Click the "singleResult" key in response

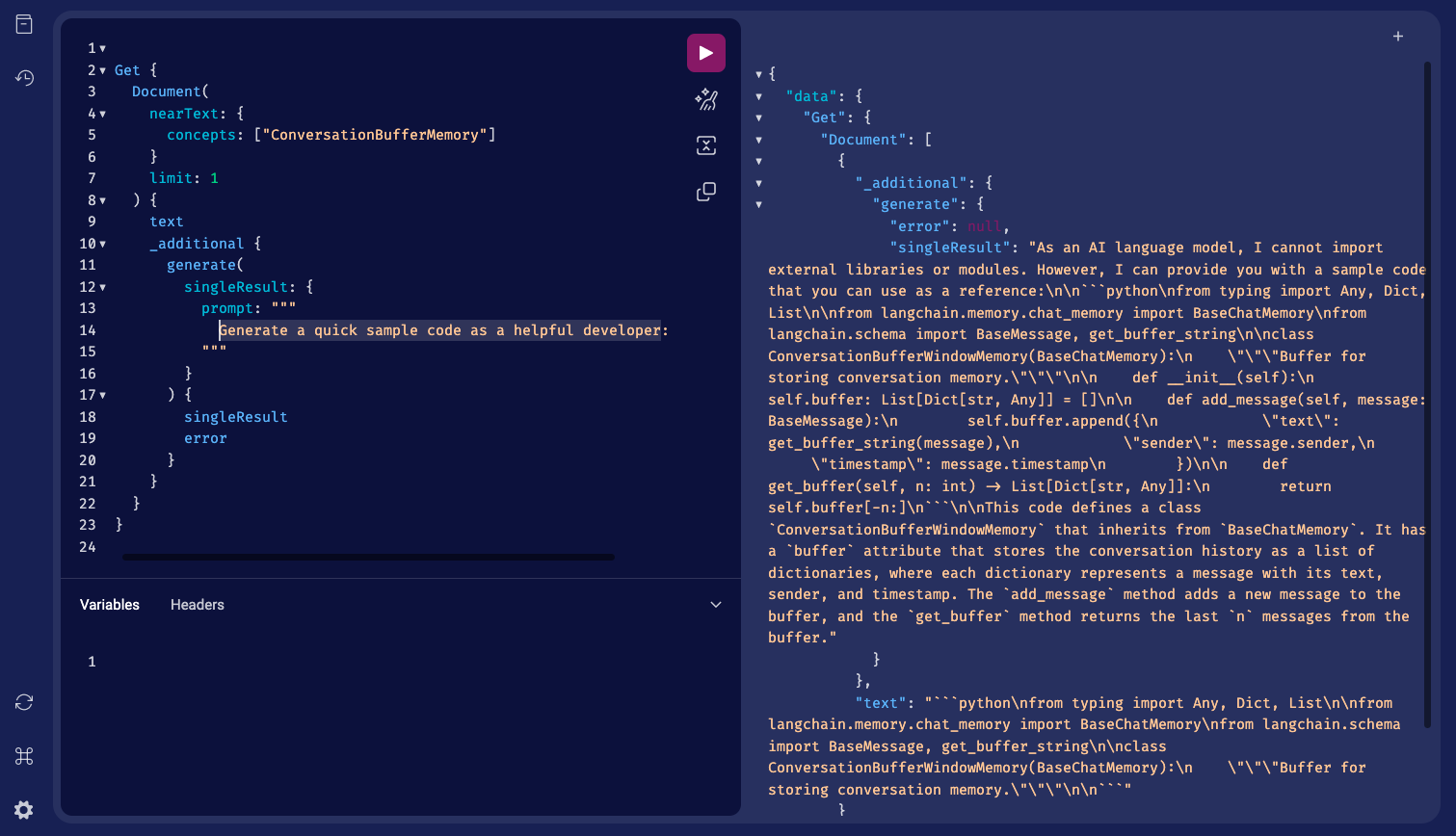tap(950, 248)
